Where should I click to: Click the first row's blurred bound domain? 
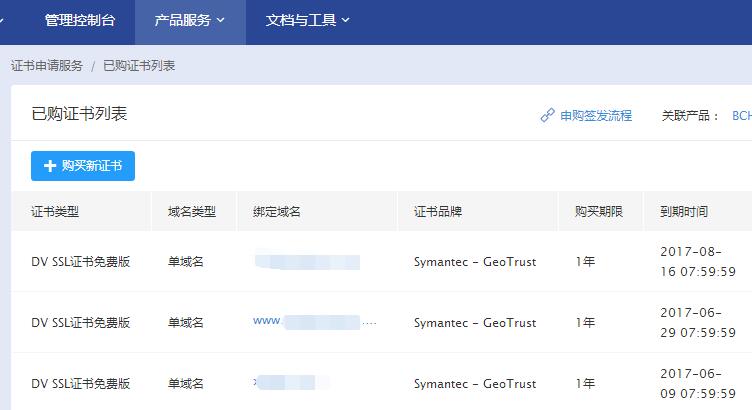307,262
